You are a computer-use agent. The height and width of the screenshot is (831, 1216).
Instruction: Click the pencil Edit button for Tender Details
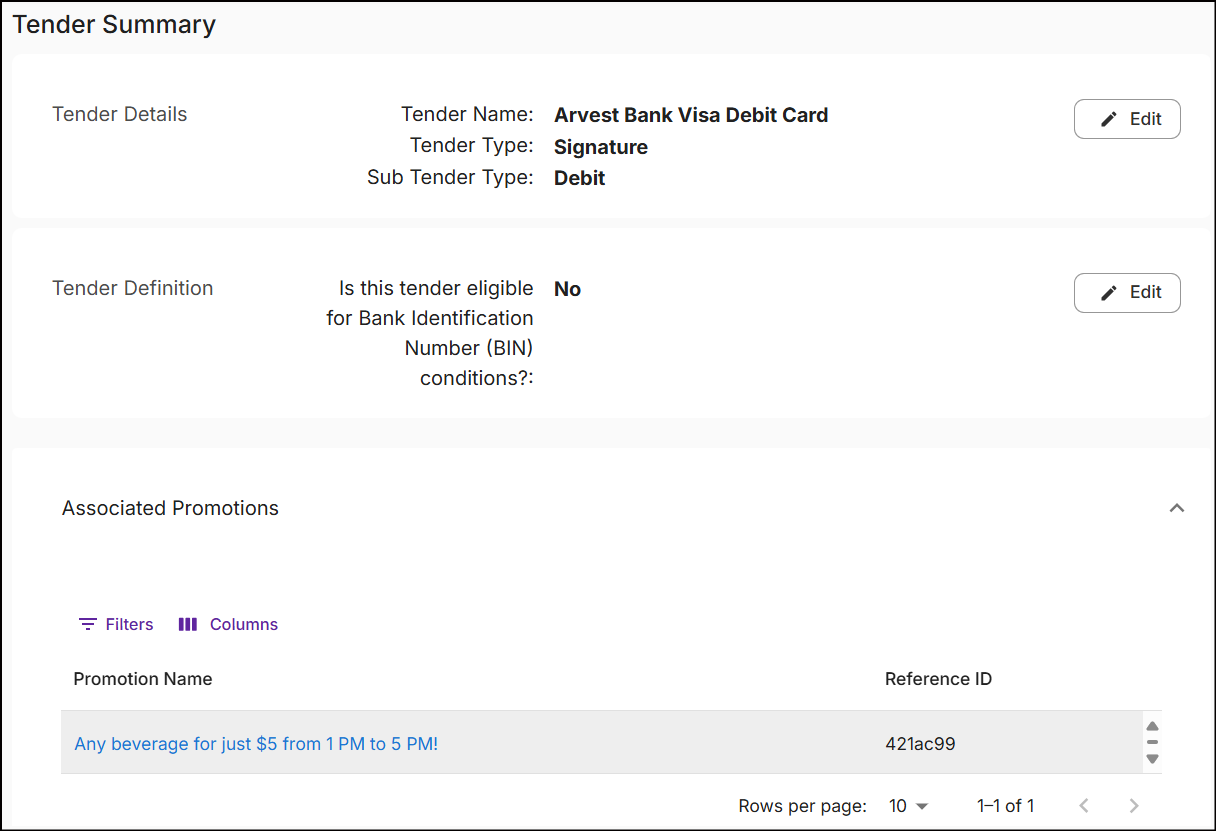(x=1127, y=119)
